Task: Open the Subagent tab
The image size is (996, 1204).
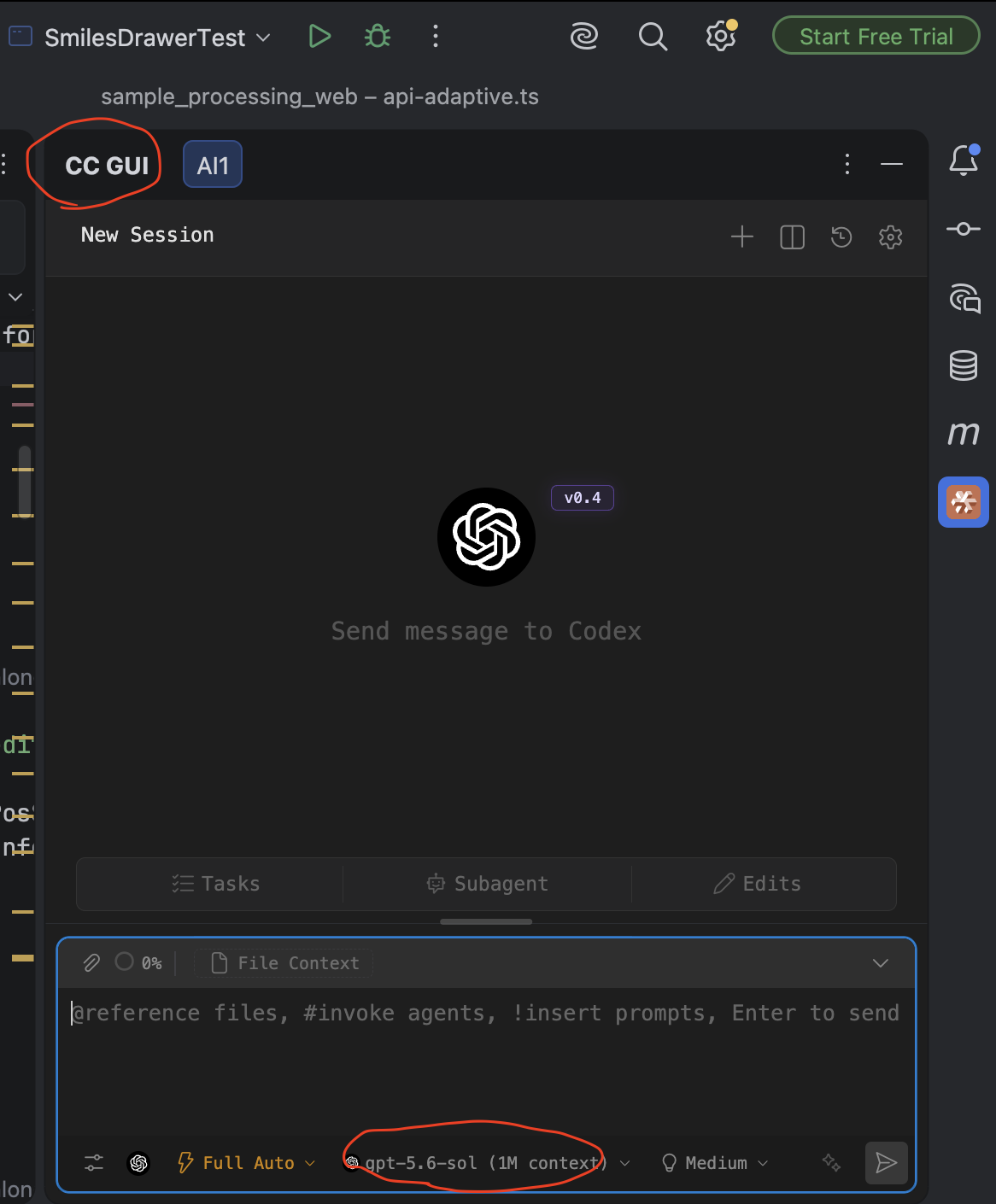Action: (x=488, y=884)
